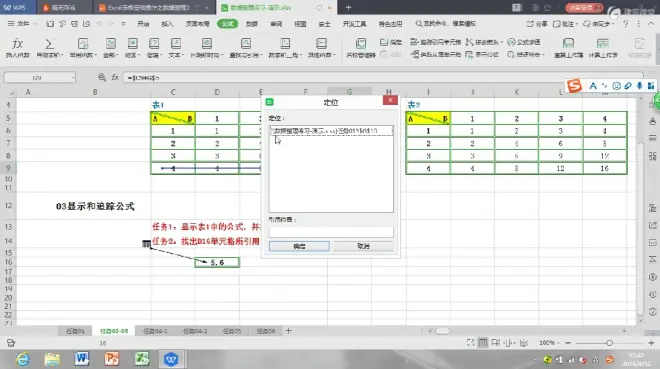Screen dimensions: 660x369
Task: Expand the Date and Time functions dropdown
Action: coord(206,48)
